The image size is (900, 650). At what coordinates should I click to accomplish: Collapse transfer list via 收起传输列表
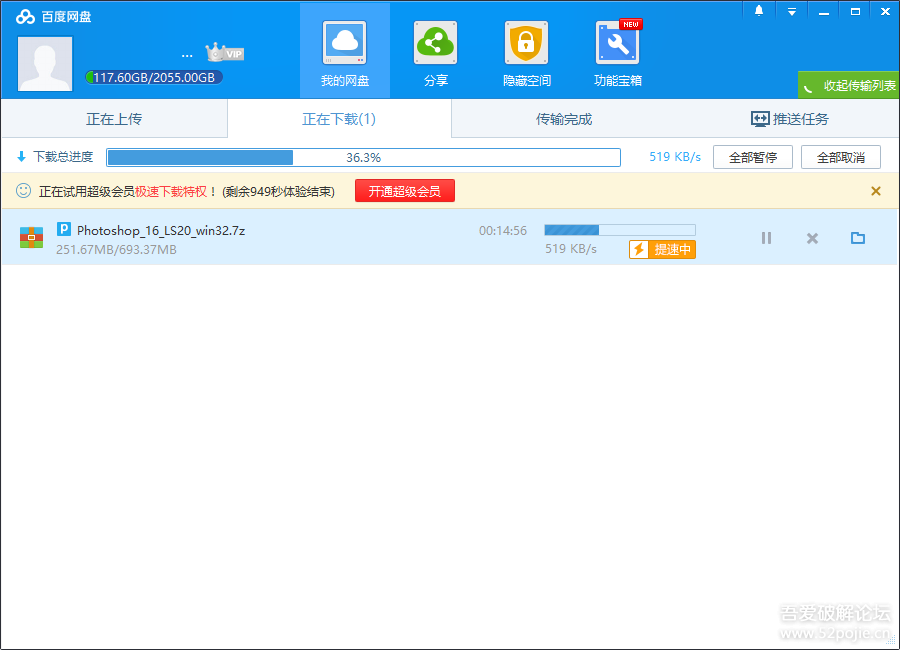pyautogui.click(x=849, y=85)
